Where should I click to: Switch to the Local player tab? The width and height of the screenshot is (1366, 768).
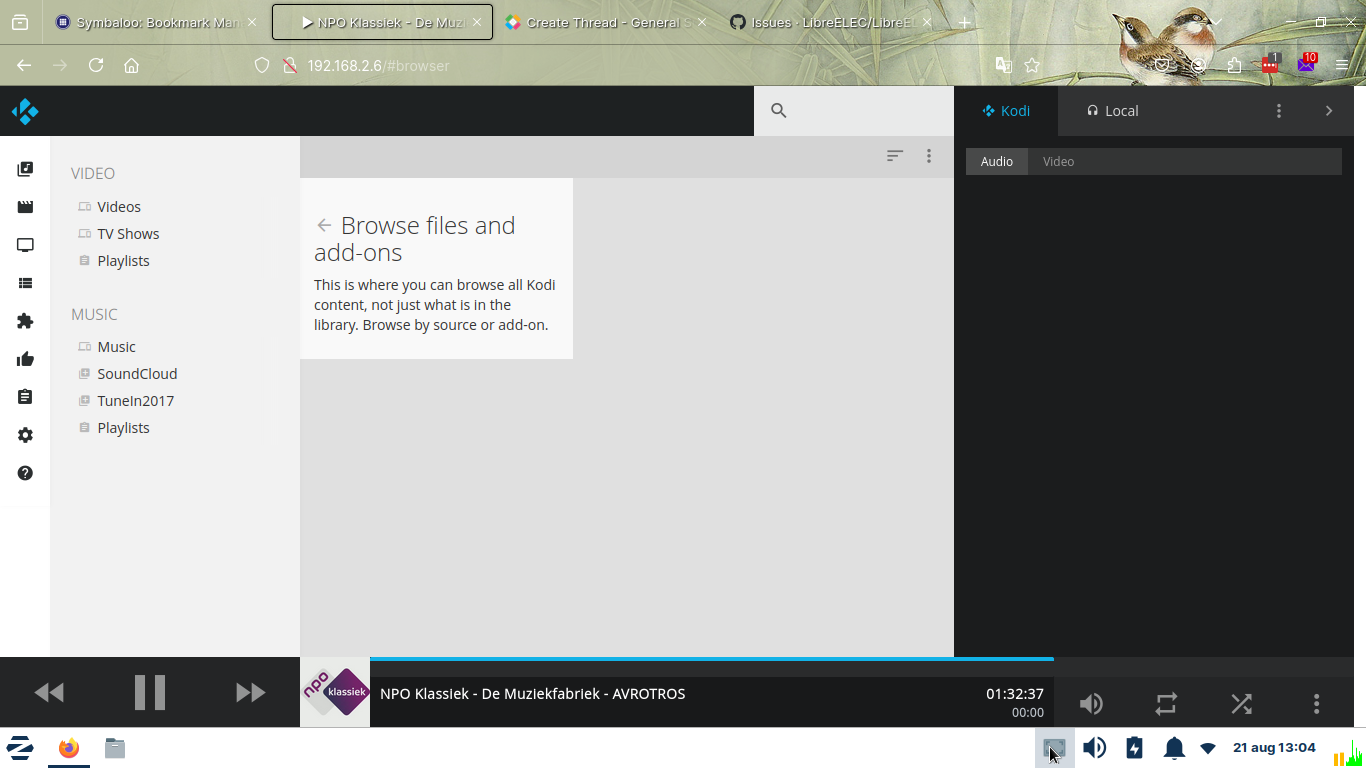1112,111
